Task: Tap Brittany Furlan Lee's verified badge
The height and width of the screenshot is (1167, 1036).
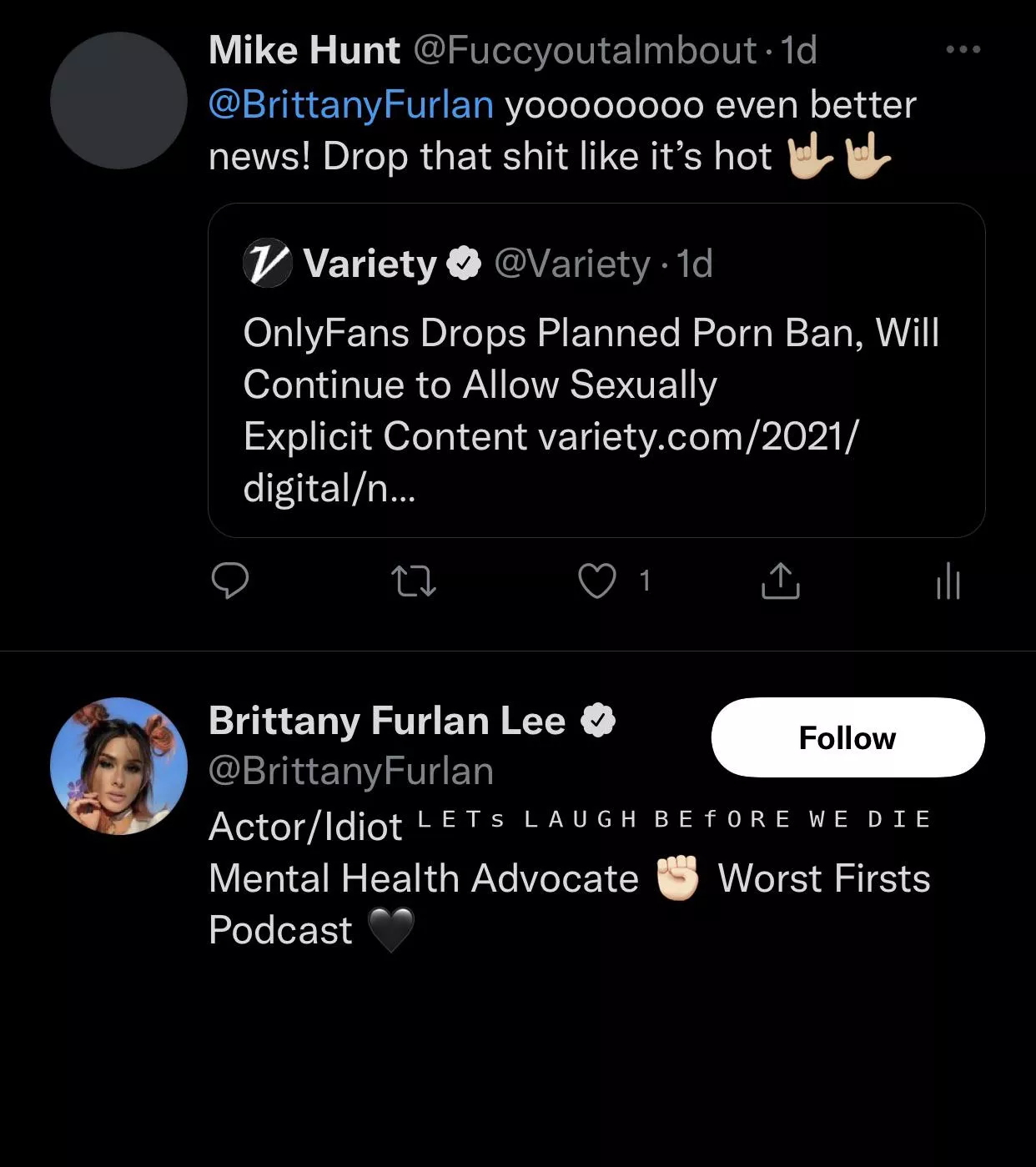Action: coord(597,721)
